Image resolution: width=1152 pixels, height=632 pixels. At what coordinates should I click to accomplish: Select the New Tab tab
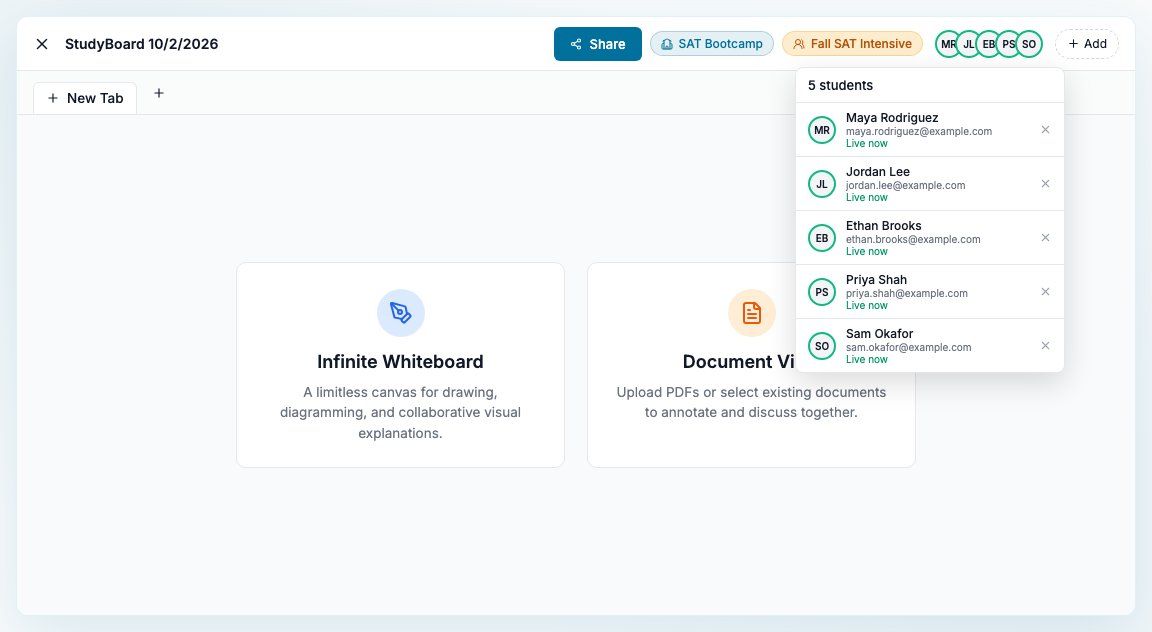point(85,98)
